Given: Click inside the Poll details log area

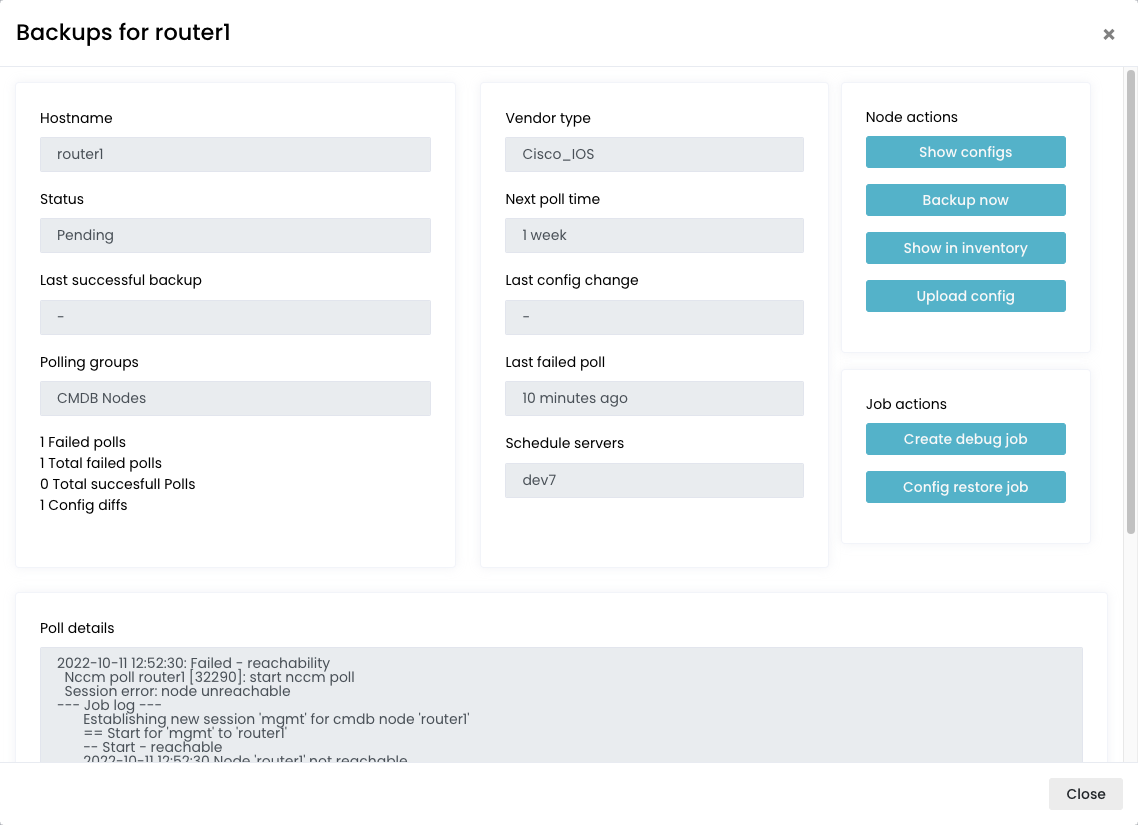Looking at the screenshot, I should click(x=560, y=705).
